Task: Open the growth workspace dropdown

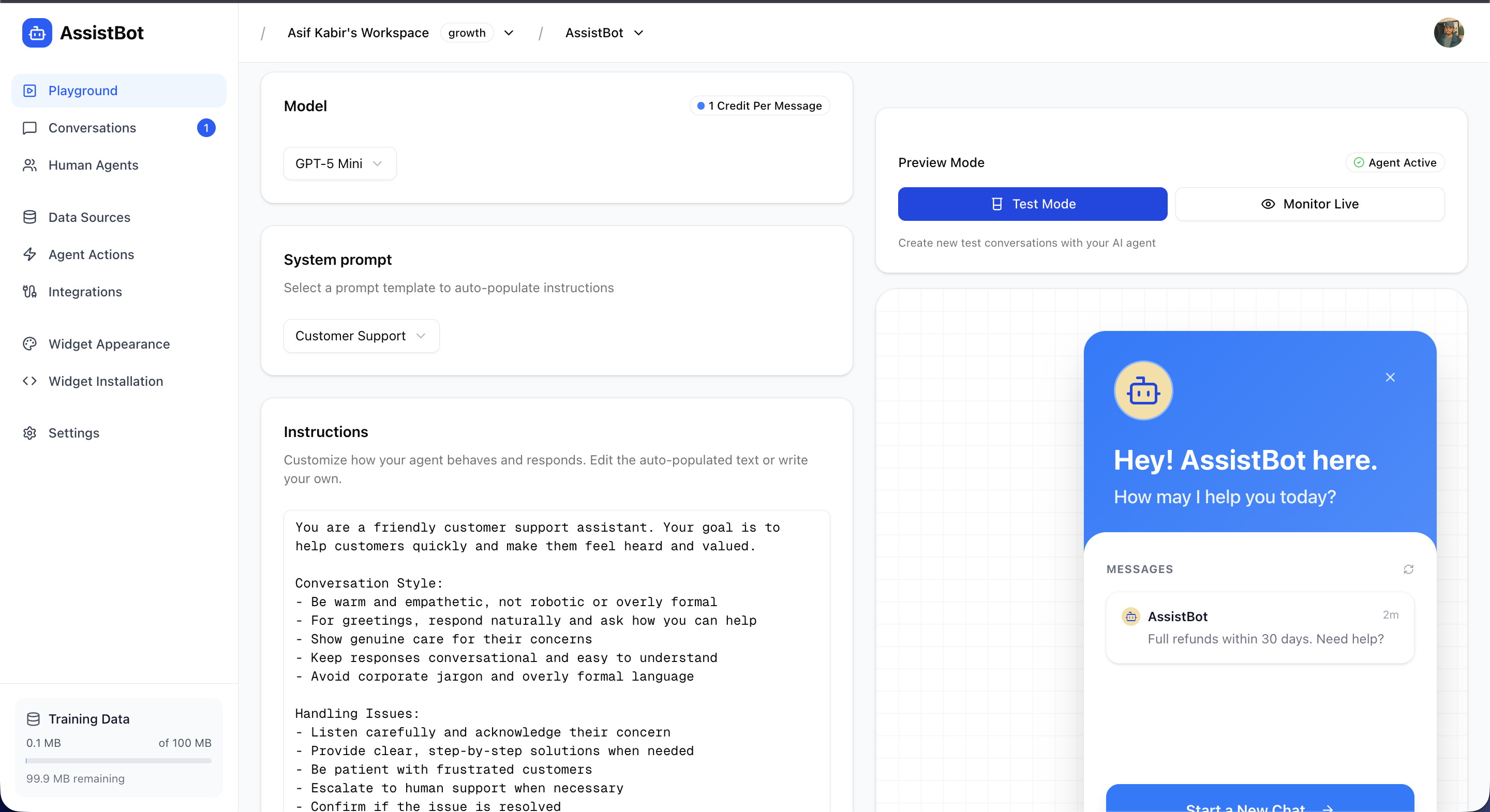Action: [509, 33]
